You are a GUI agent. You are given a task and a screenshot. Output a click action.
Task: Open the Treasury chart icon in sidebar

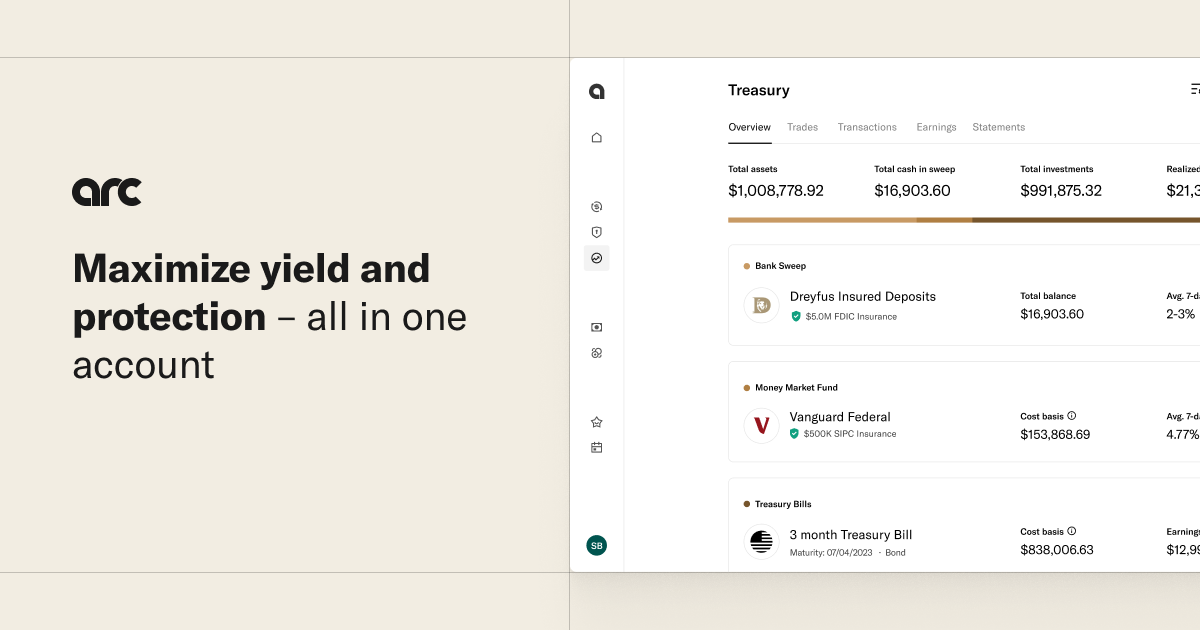(x=597, y=258)
